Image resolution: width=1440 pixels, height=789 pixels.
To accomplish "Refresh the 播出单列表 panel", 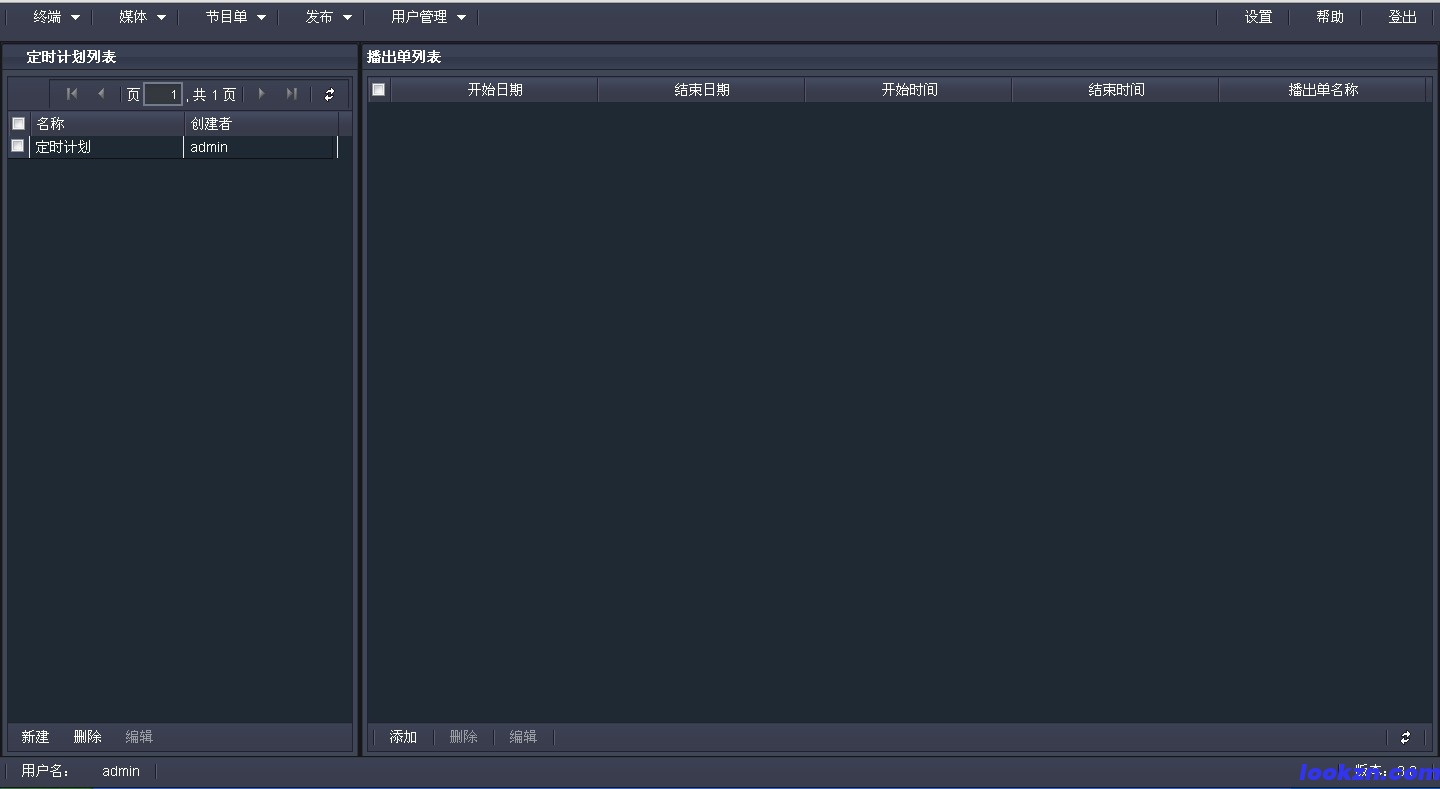I will (x=1405, y=737).
